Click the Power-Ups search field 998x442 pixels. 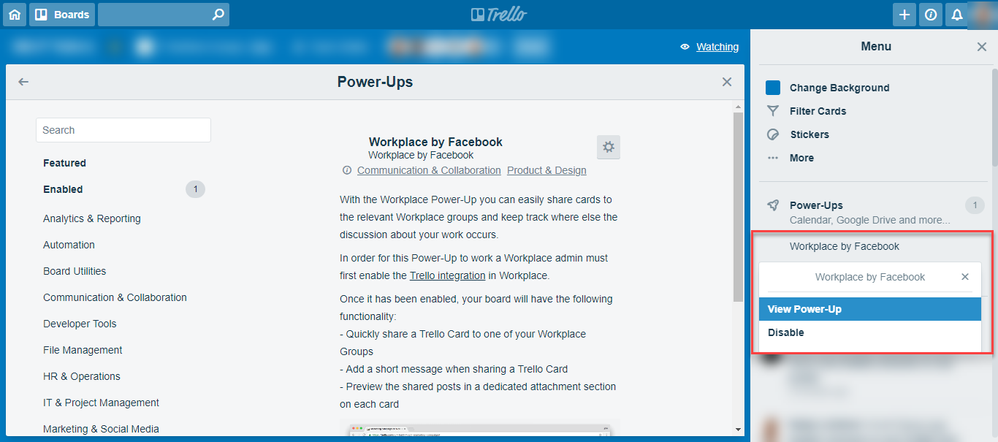(123, 130)
